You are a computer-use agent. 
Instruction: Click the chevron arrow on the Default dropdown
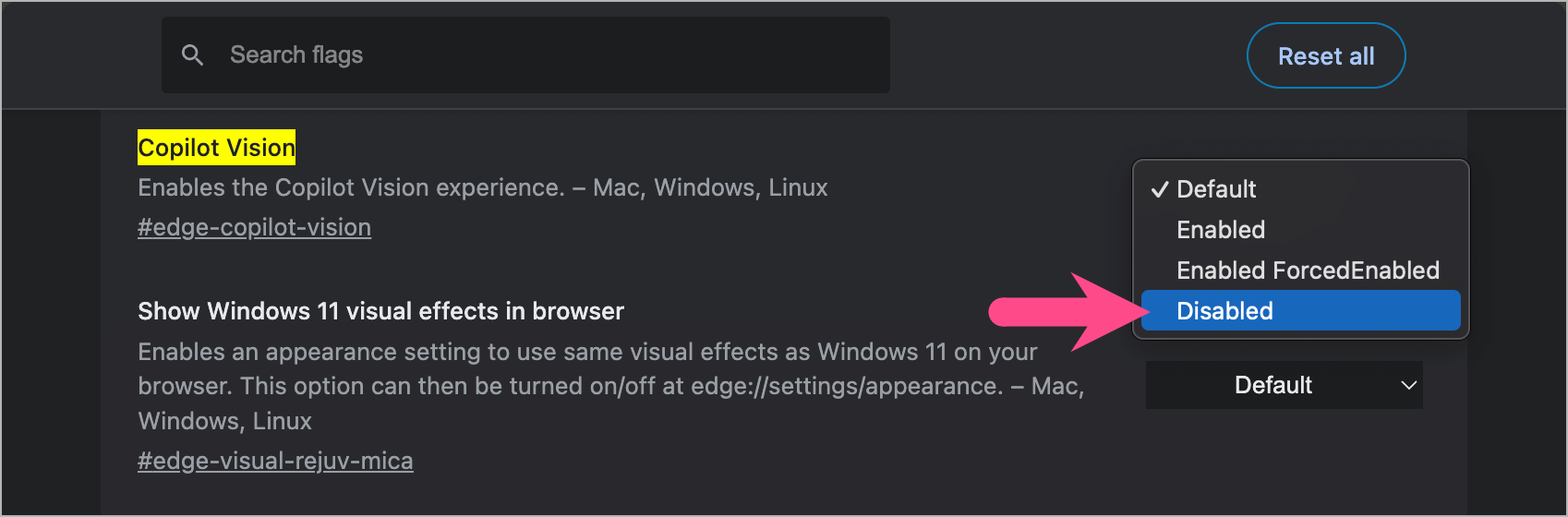1408,385
